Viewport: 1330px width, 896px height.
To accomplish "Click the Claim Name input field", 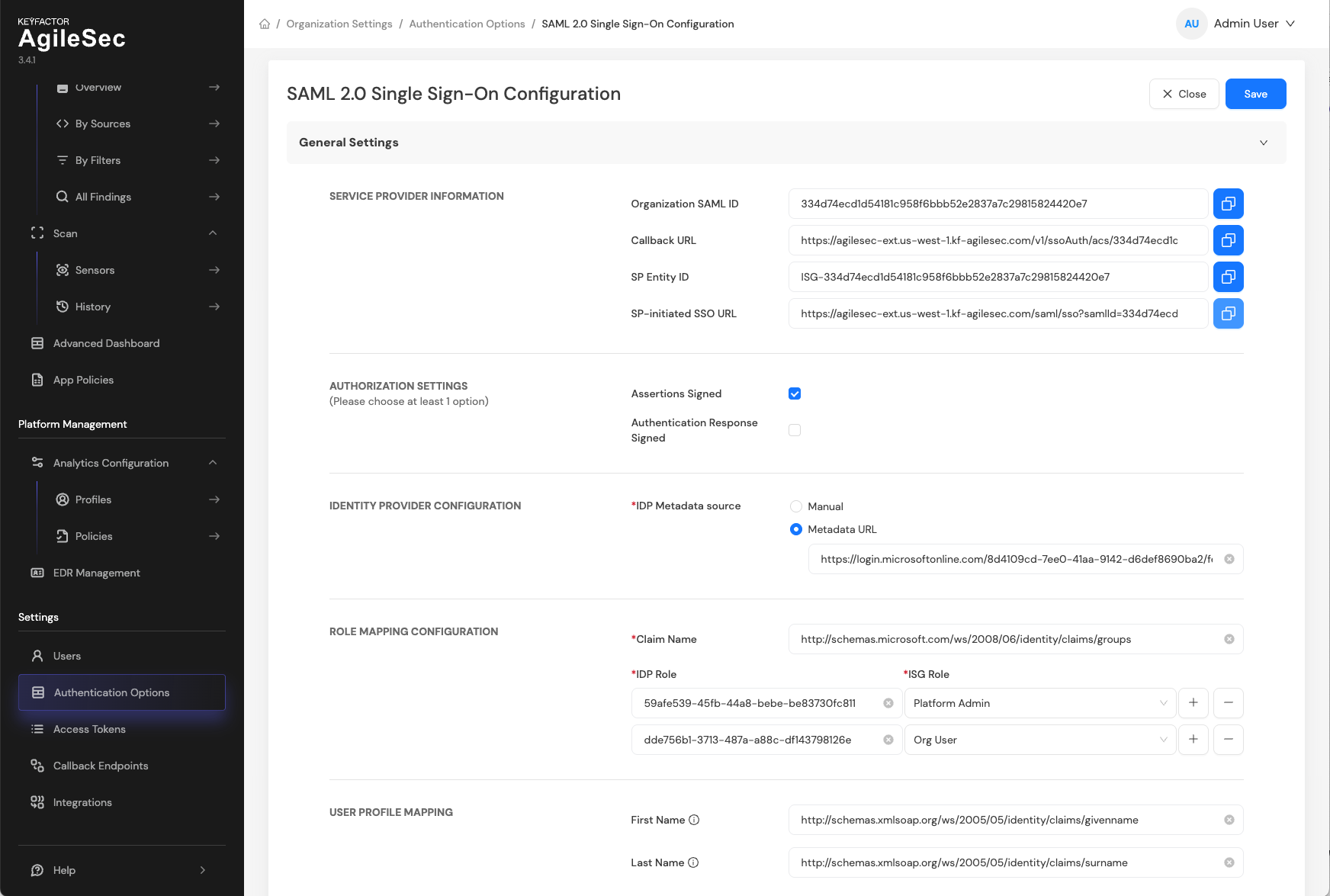I will click(1016, 639).
